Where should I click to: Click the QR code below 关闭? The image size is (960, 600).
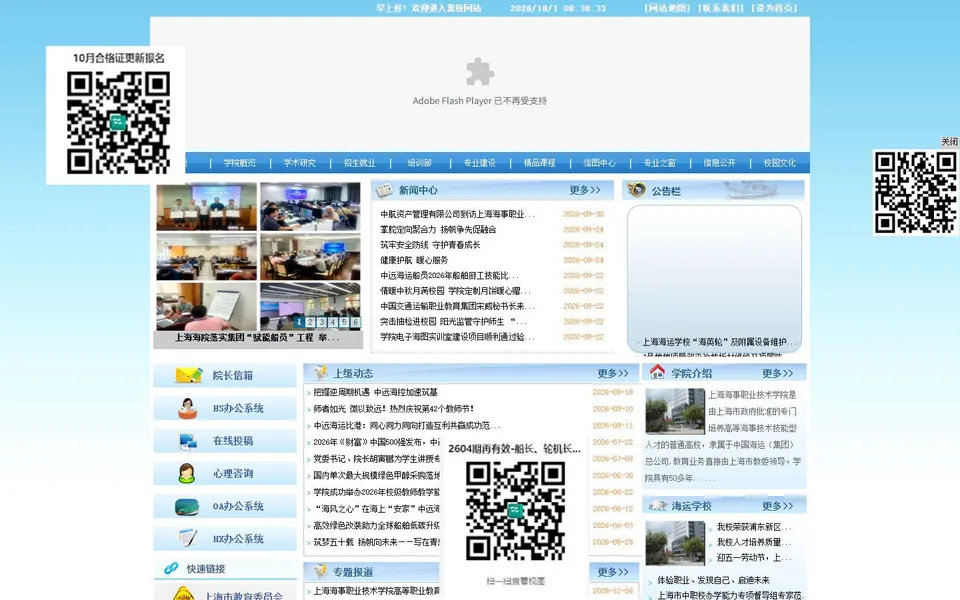(x=915, y=193)
